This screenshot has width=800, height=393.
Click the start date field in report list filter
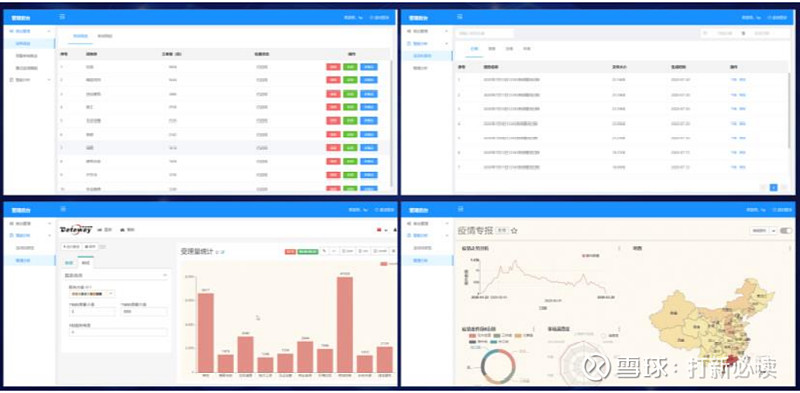[x=724, y=34]
